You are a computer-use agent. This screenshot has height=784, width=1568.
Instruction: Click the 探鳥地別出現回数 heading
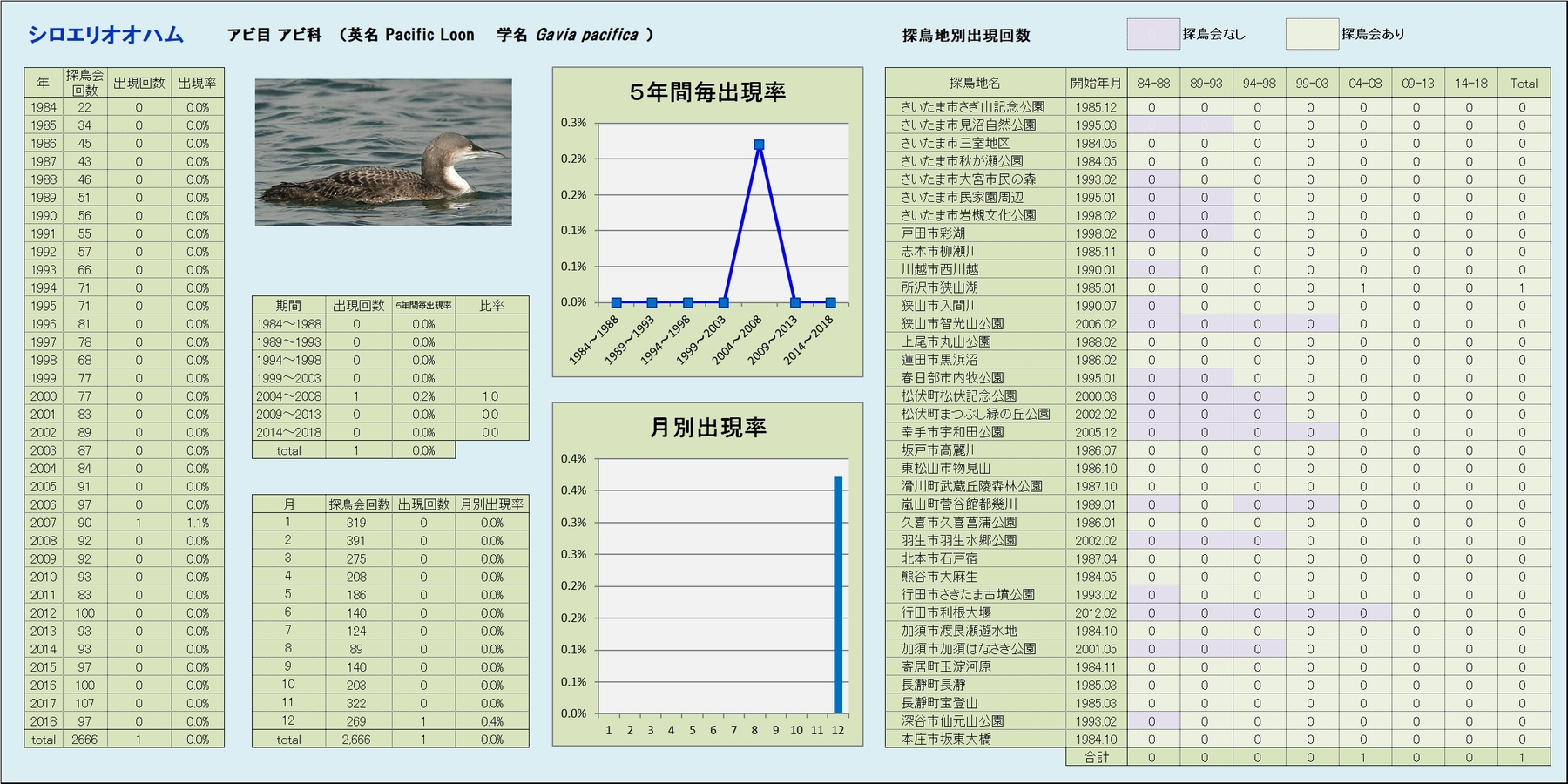point(965,36)
